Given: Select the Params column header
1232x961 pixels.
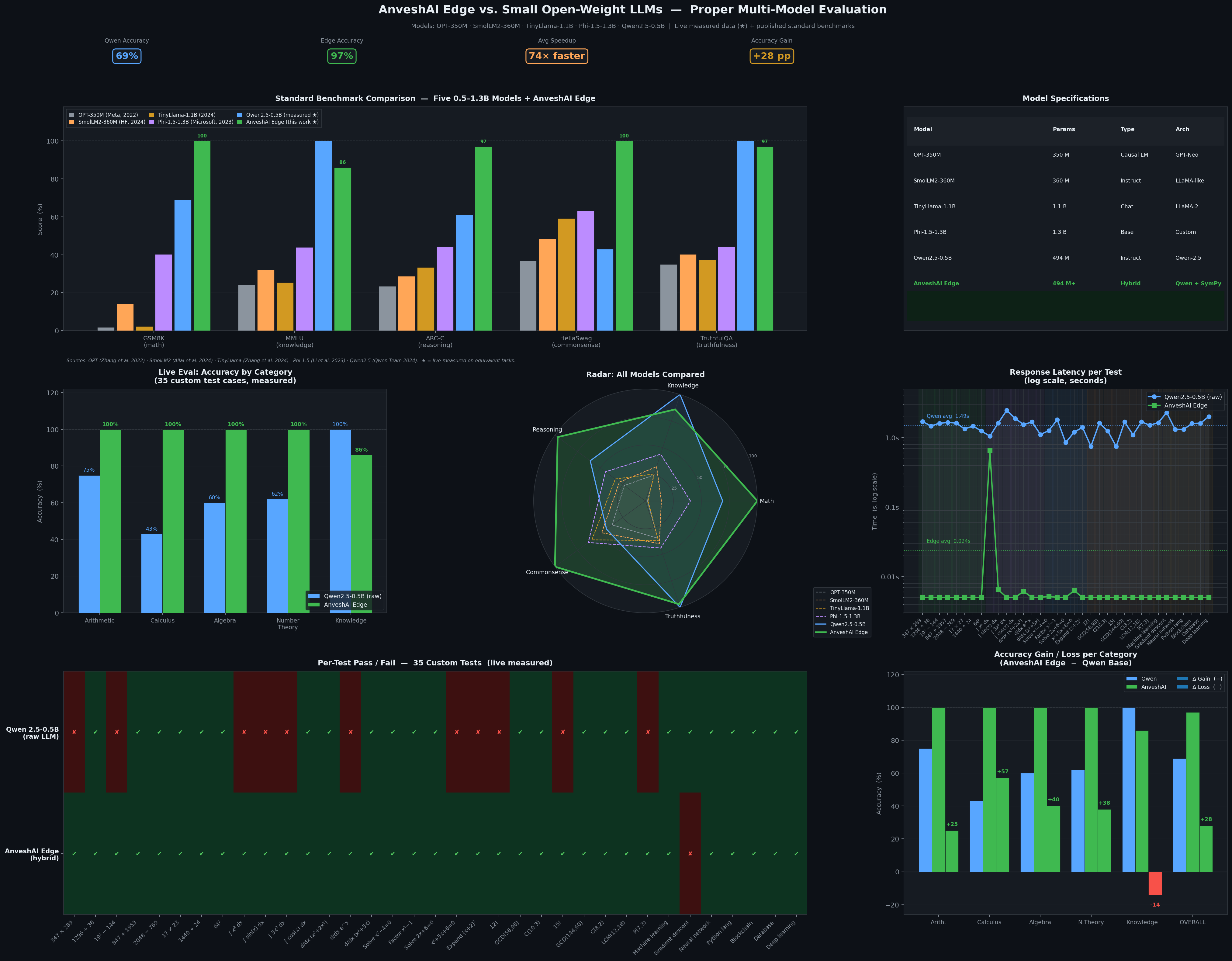Looking at the screenshot, I should click(1063, 129).
